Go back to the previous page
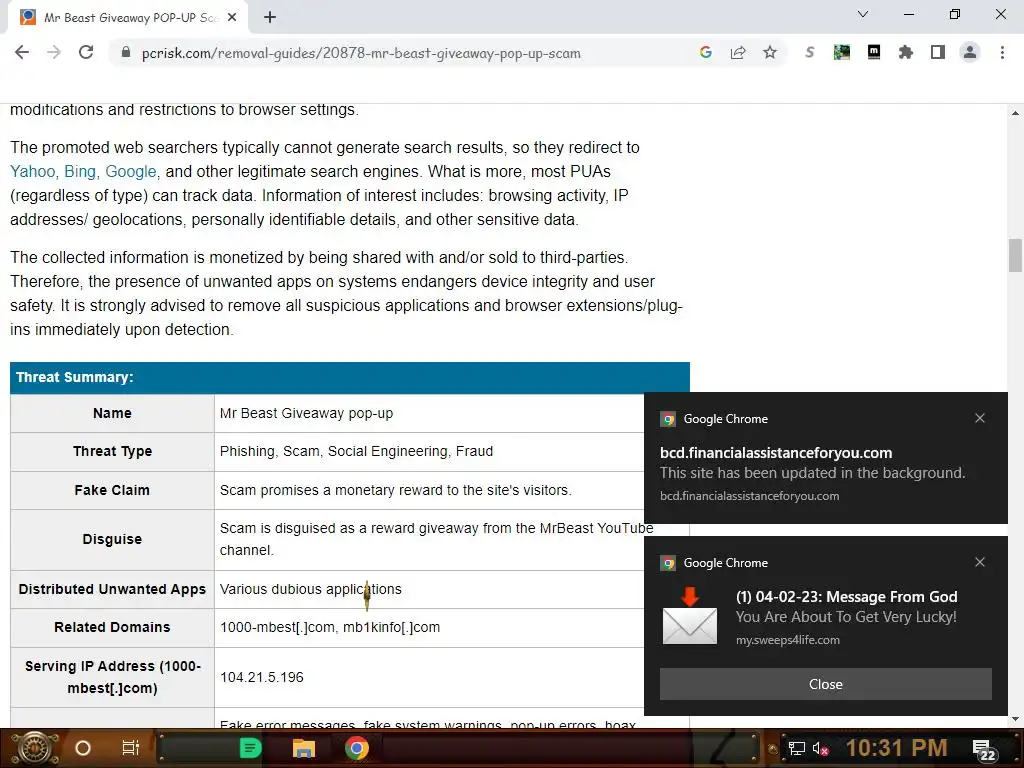The height and width of the screenshot is (768, 1024). (x=22, y=53)
